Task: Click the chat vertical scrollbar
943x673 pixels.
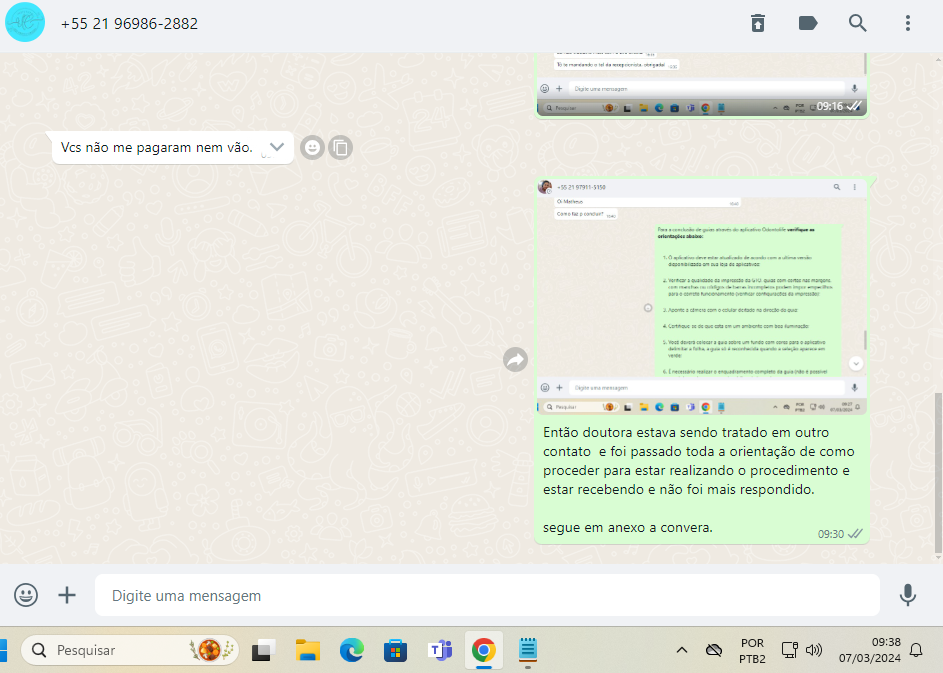Action: (937, 470)
